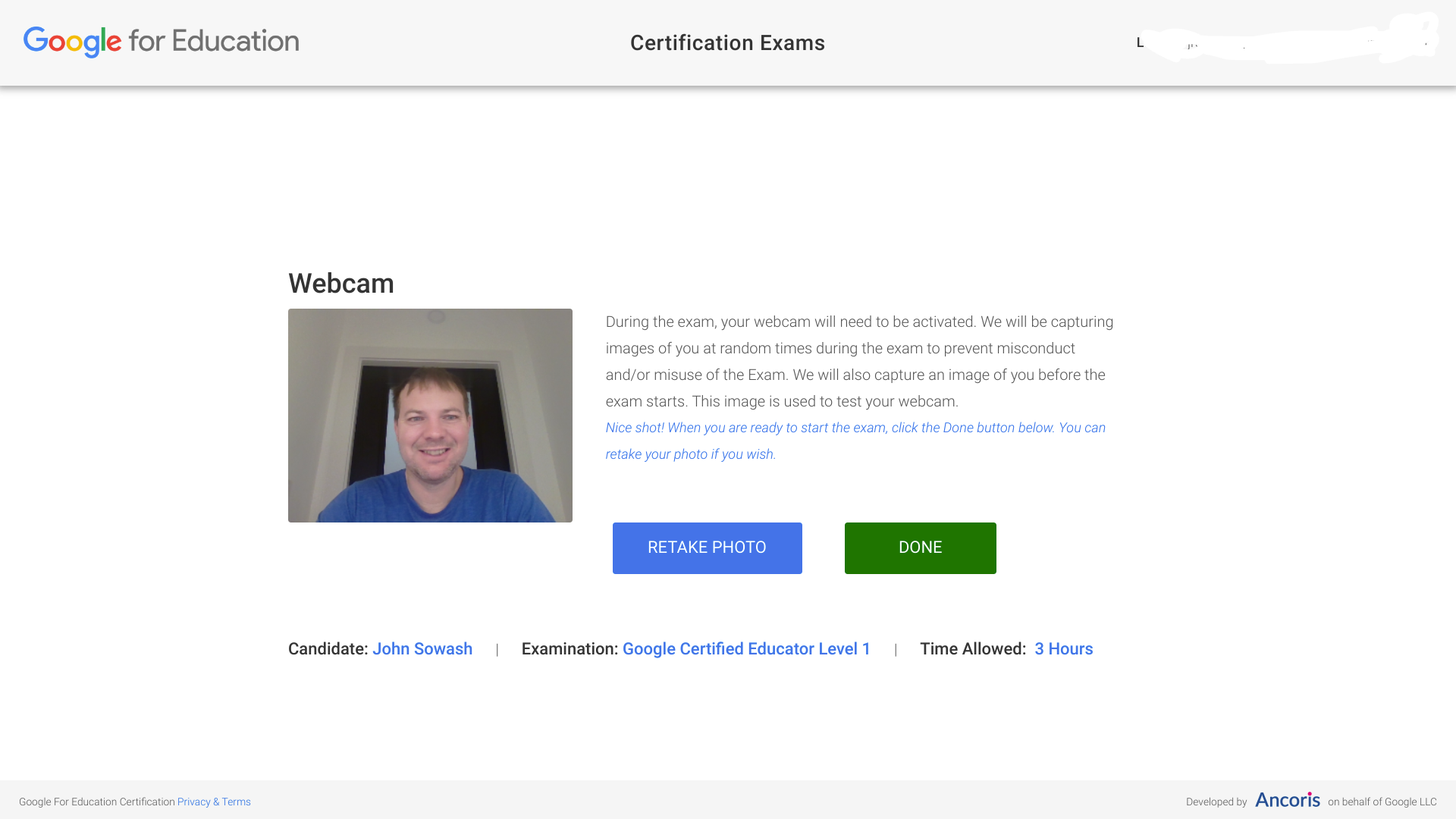The width and height of the screenshot is (1456, 819).
Task: Click Google Certified Educator Level 1 text
Action: point(746,649)
